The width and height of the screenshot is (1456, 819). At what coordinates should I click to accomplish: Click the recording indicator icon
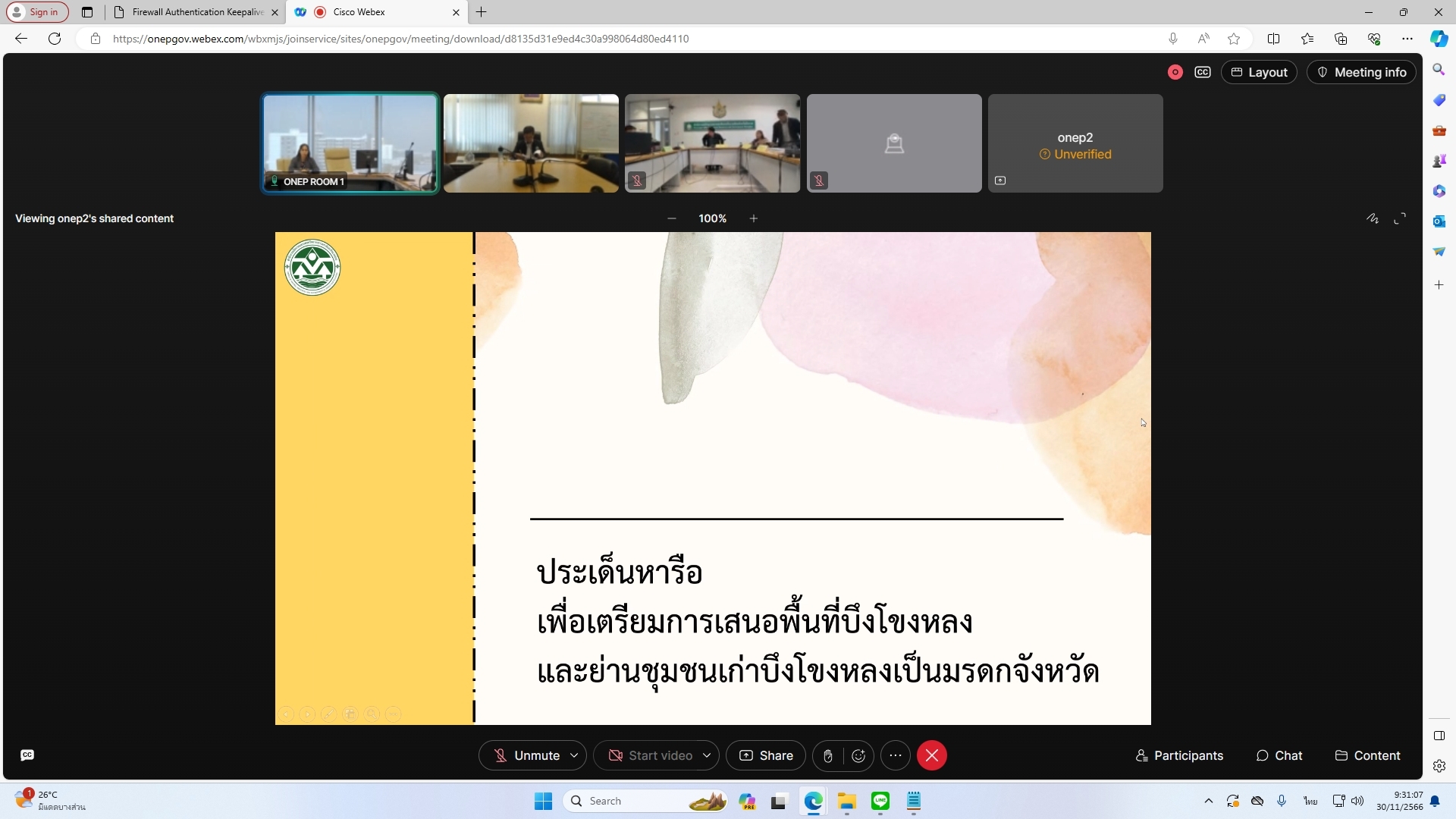(x=1175, y=72)
